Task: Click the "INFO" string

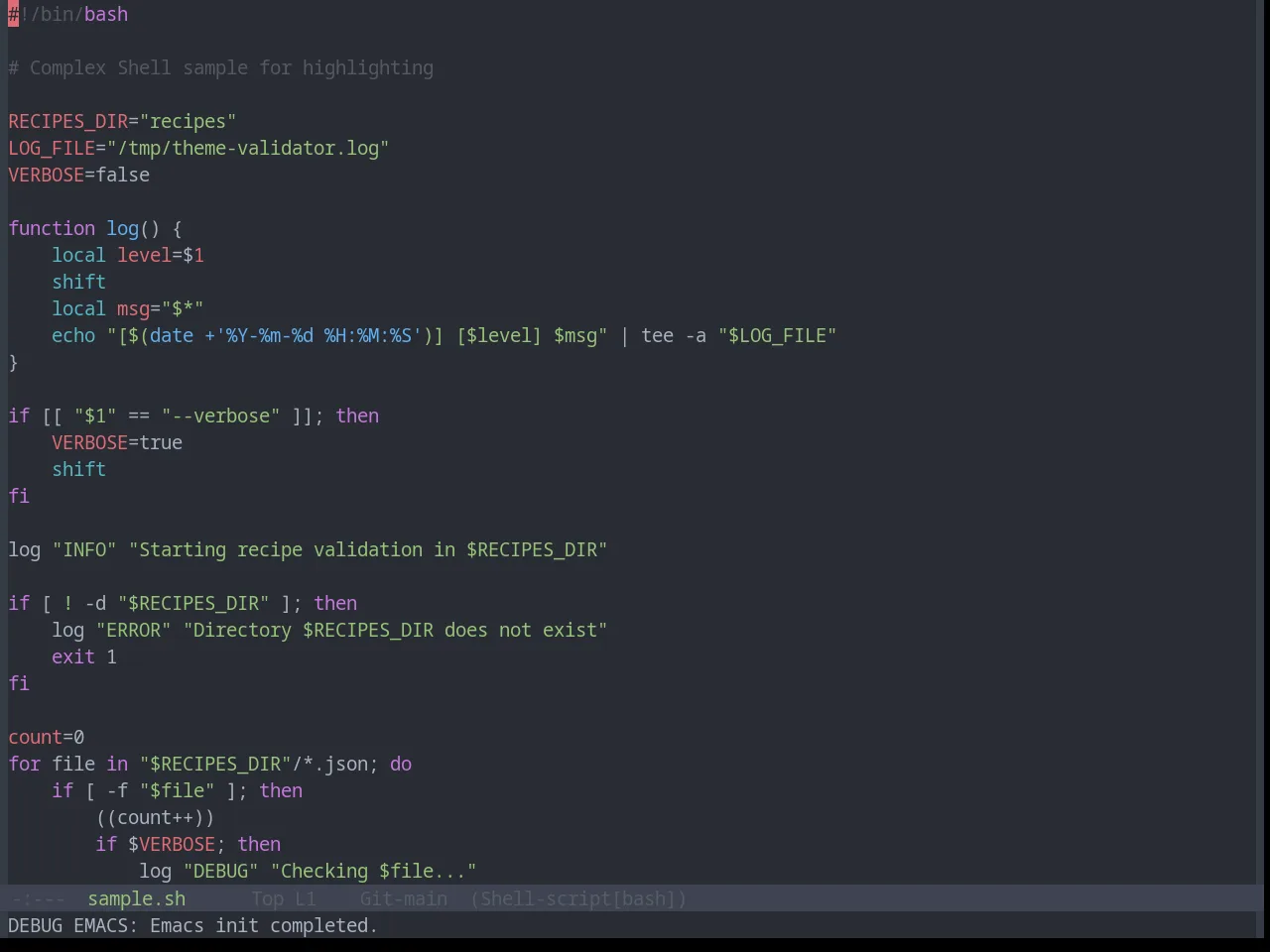Action: [84, 549]
